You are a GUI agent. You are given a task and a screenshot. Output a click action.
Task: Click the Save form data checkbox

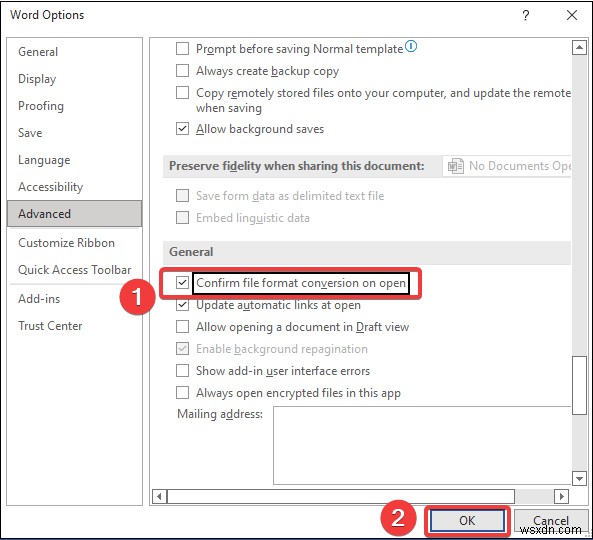click(x=182, y=196)
